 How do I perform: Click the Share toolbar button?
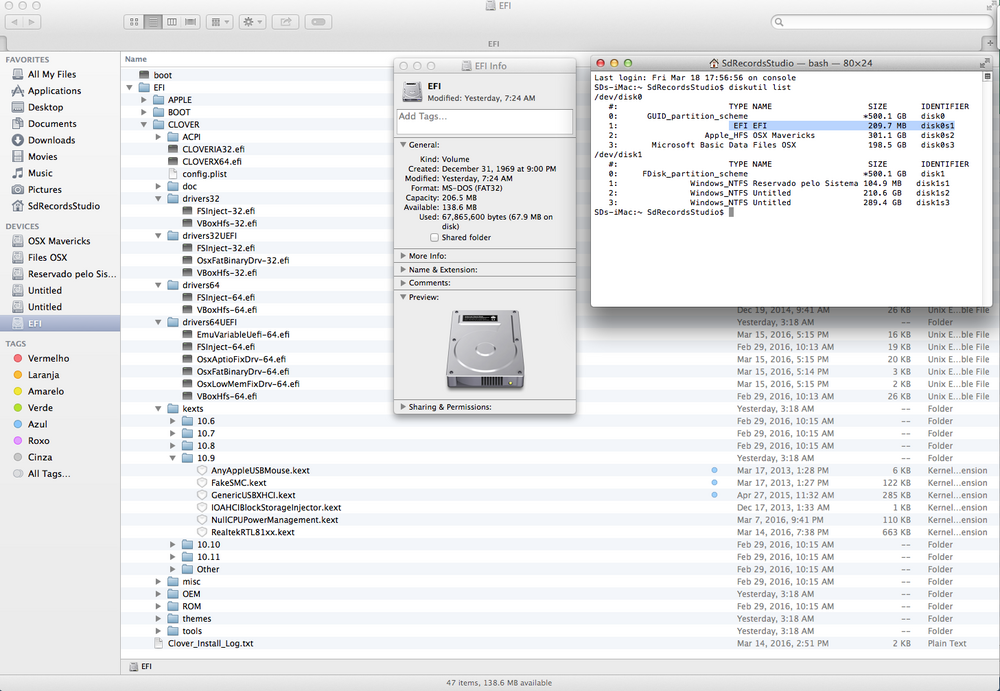point(285,21)
